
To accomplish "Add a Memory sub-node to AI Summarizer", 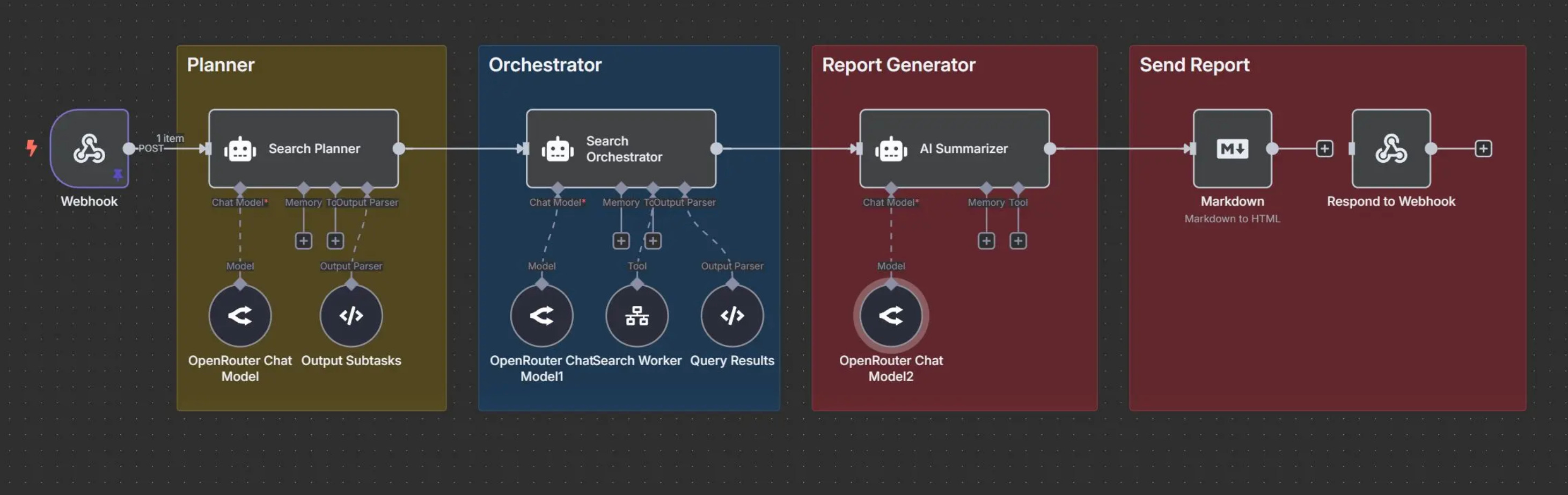I will click(987, 241).
